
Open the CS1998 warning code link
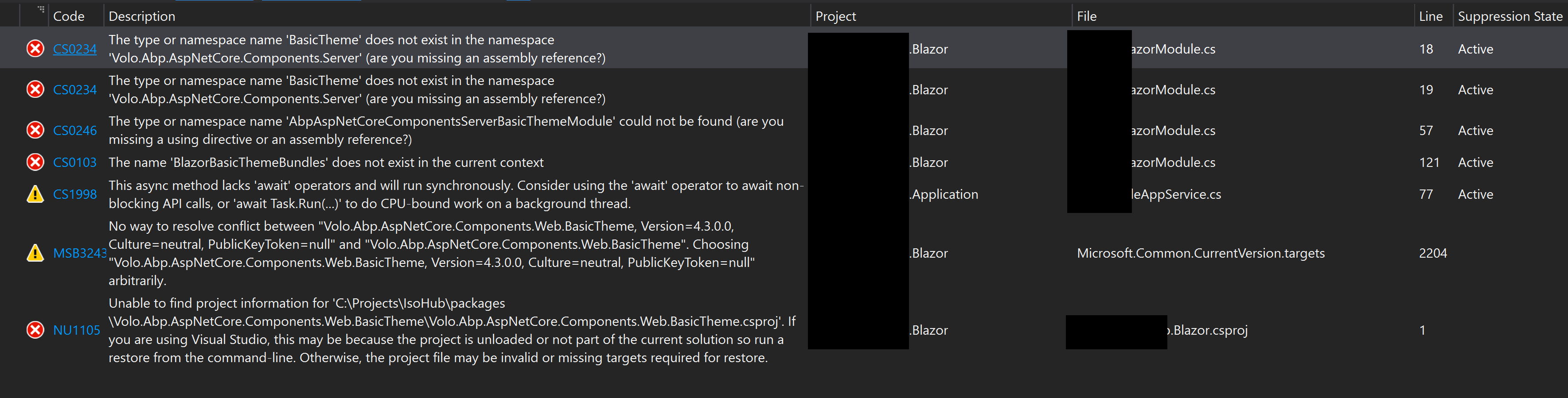click(74, 194)
